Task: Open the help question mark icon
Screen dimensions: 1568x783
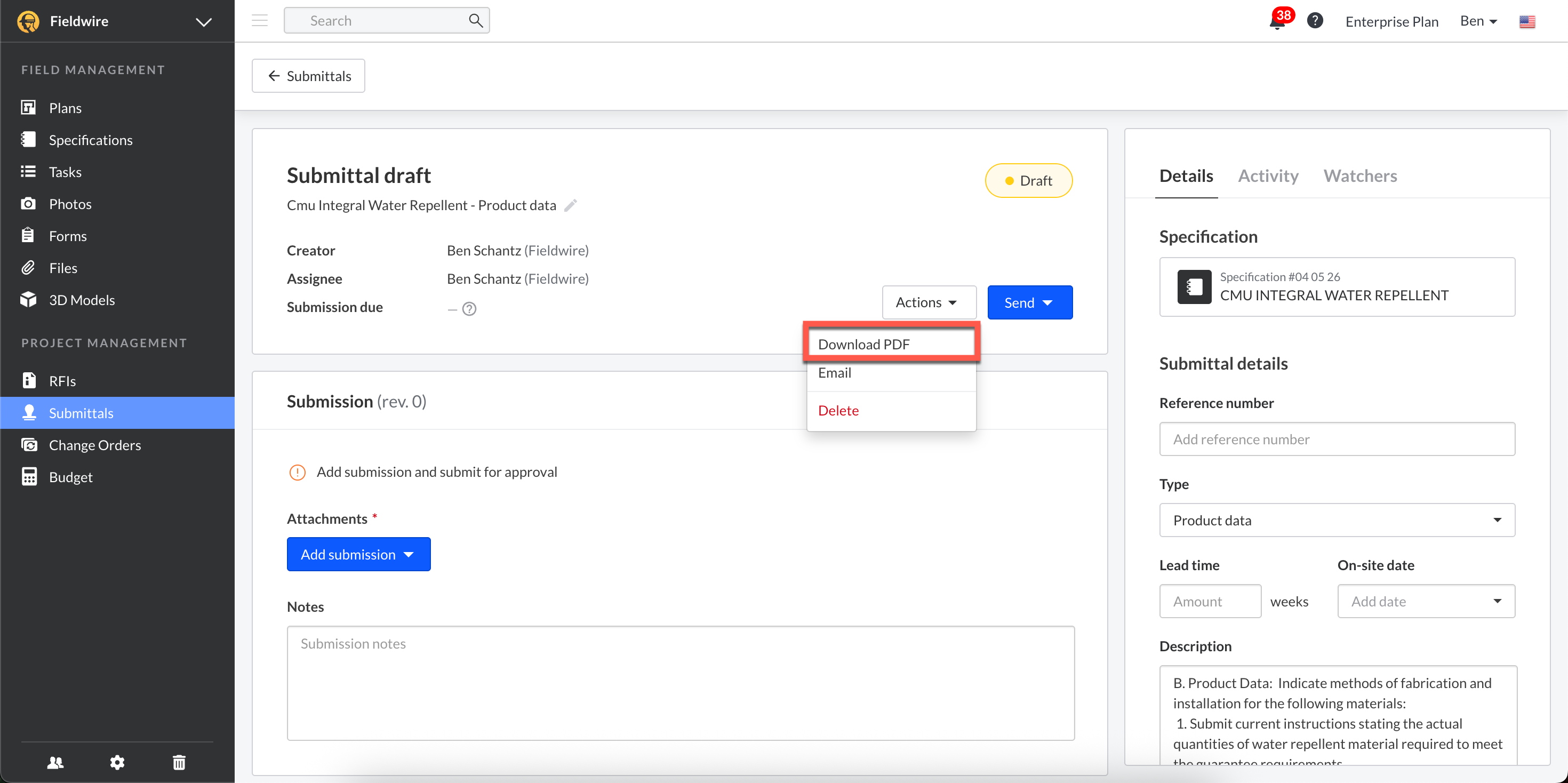Action: (1315, 21)
